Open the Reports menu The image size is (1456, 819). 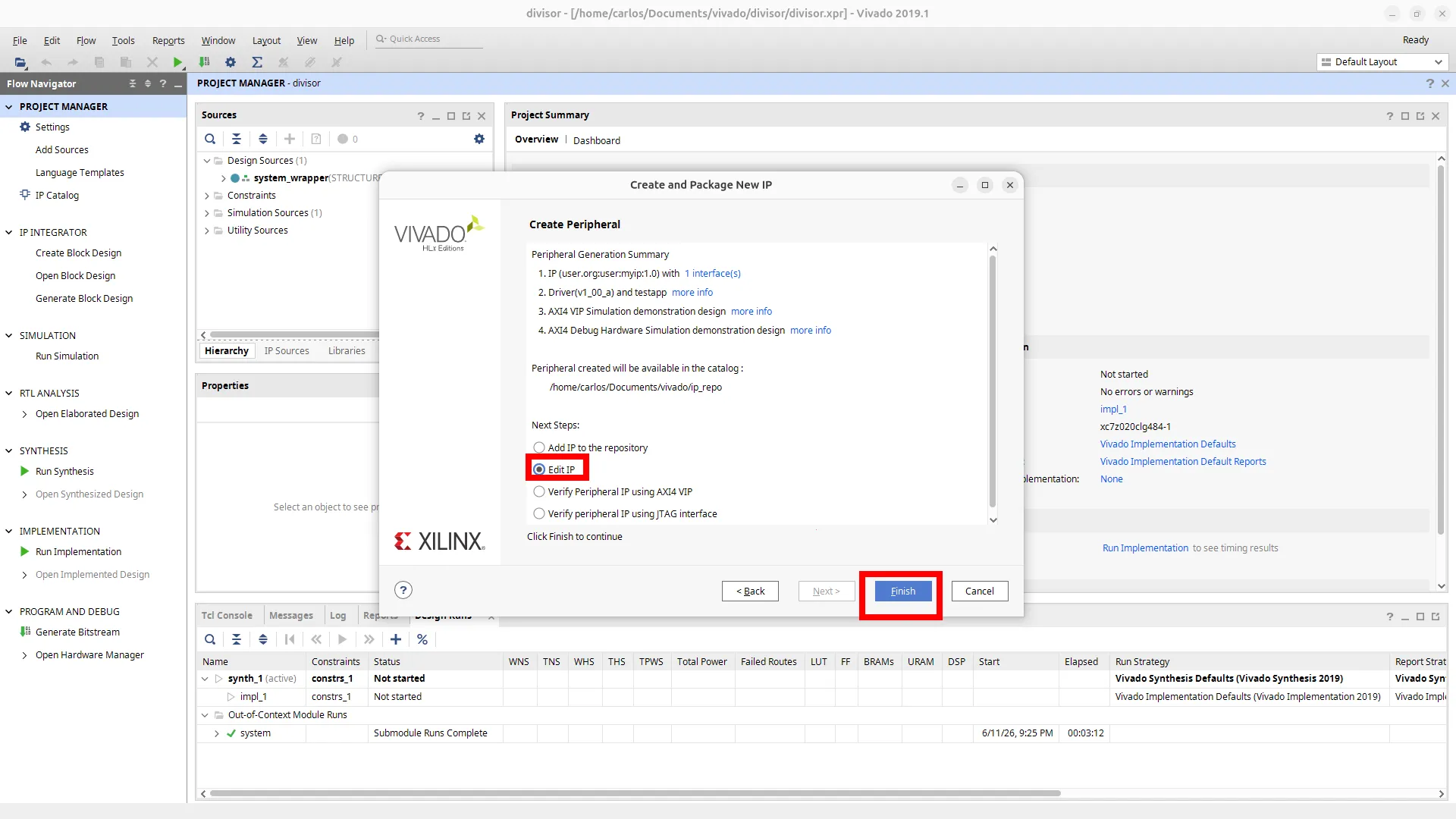tap(168, 40)
